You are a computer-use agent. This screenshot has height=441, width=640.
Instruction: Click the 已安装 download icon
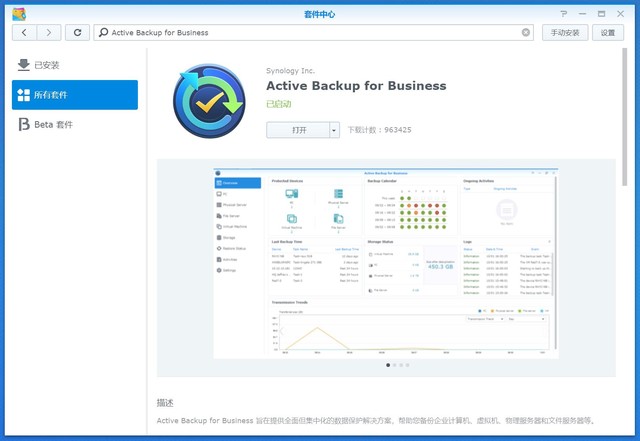(24, 65)
